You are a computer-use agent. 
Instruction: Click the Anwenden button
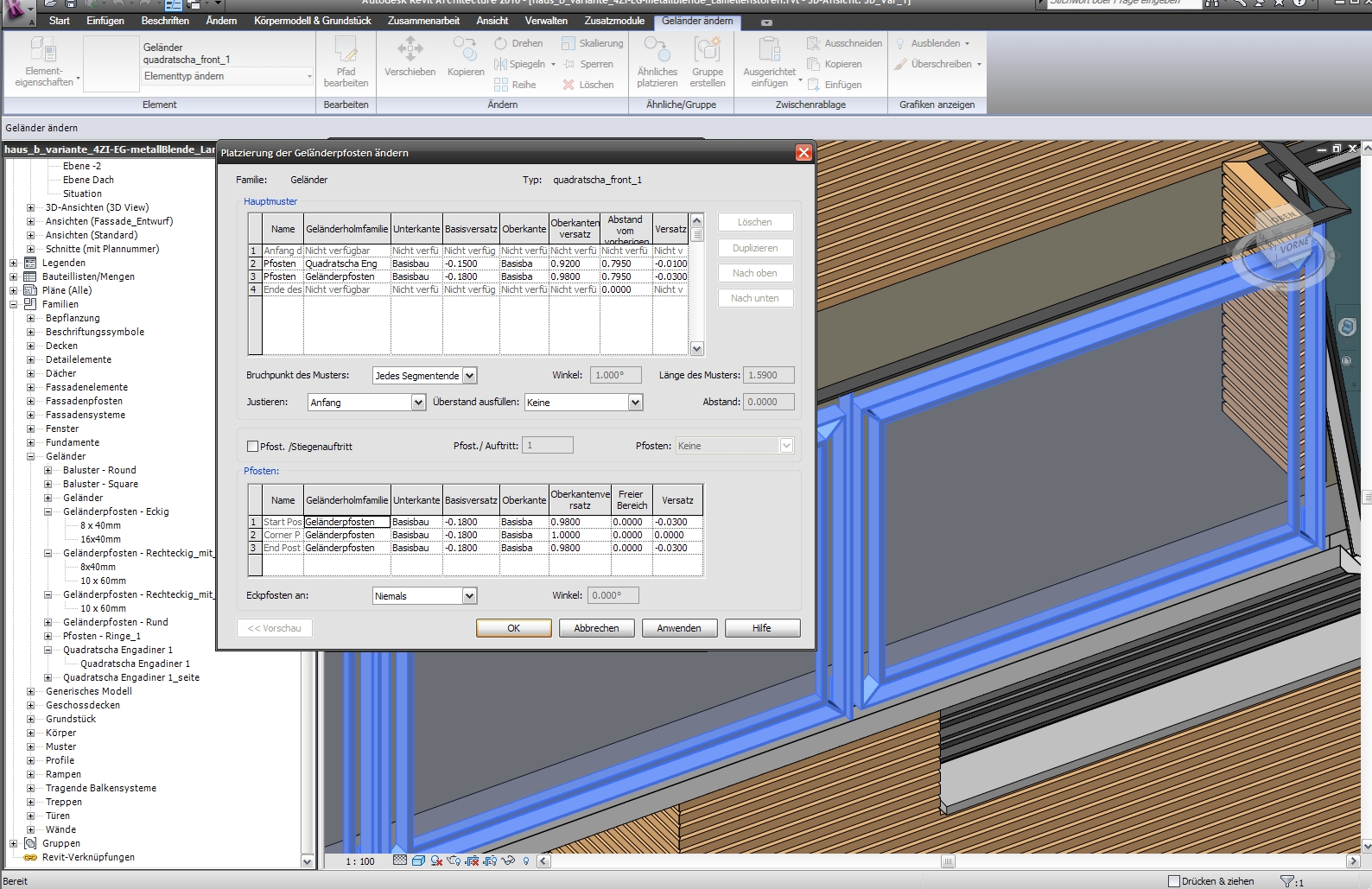(x=679, y=628)
